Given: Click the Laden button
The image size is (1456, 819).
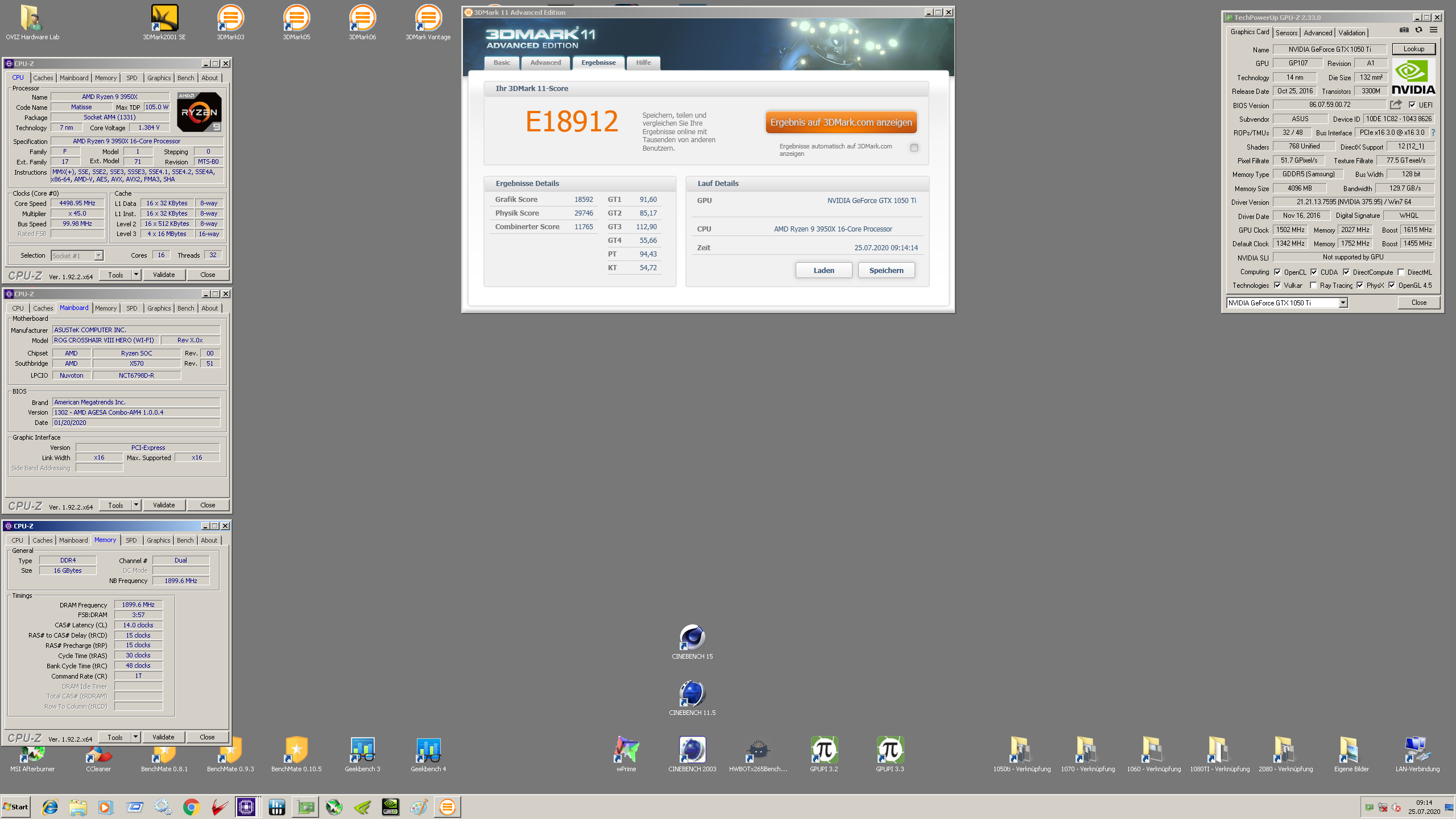Looking at the screenshot, I should click(824, 270).
